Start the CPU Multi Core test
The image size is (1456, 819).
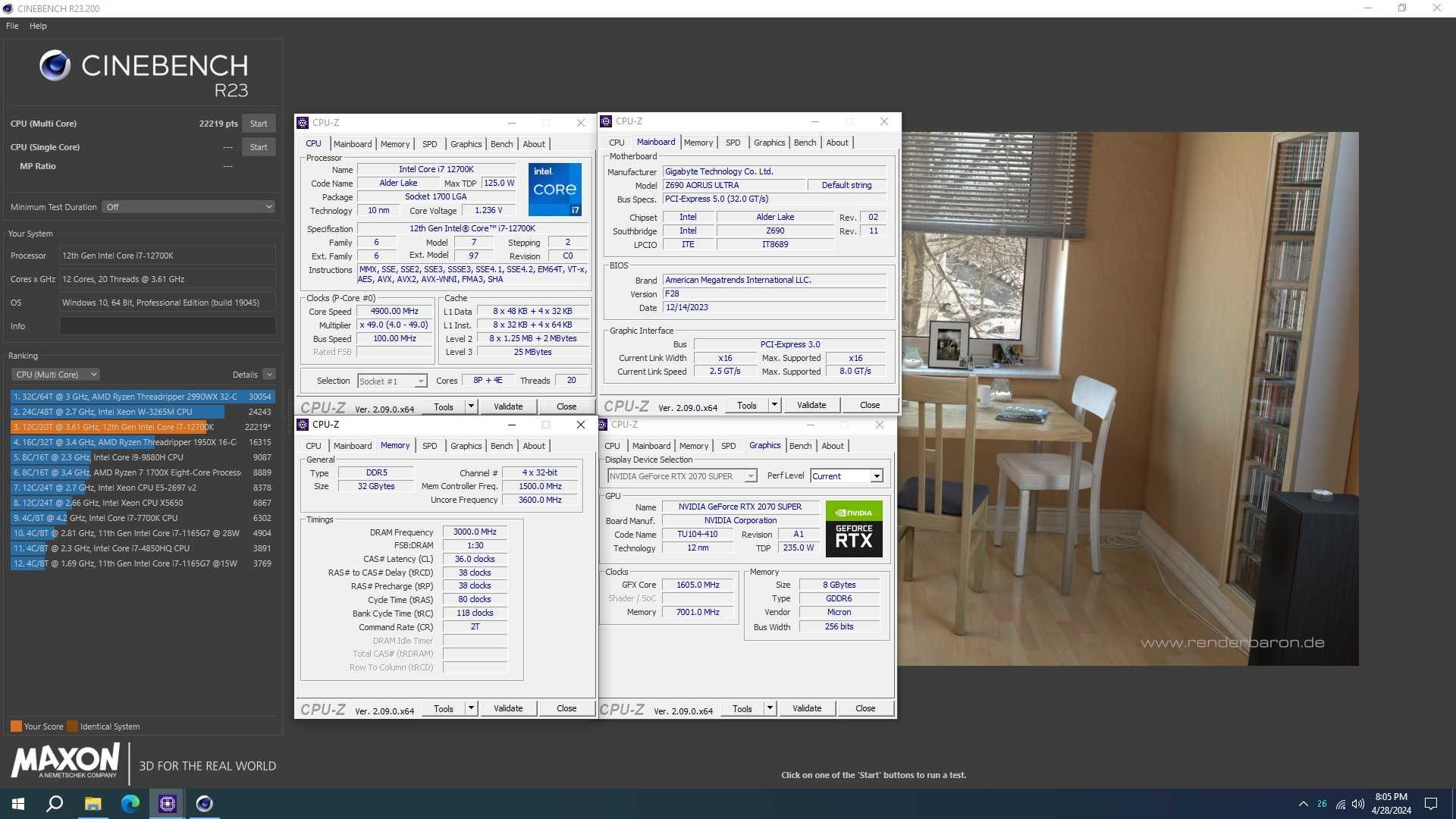259,124
